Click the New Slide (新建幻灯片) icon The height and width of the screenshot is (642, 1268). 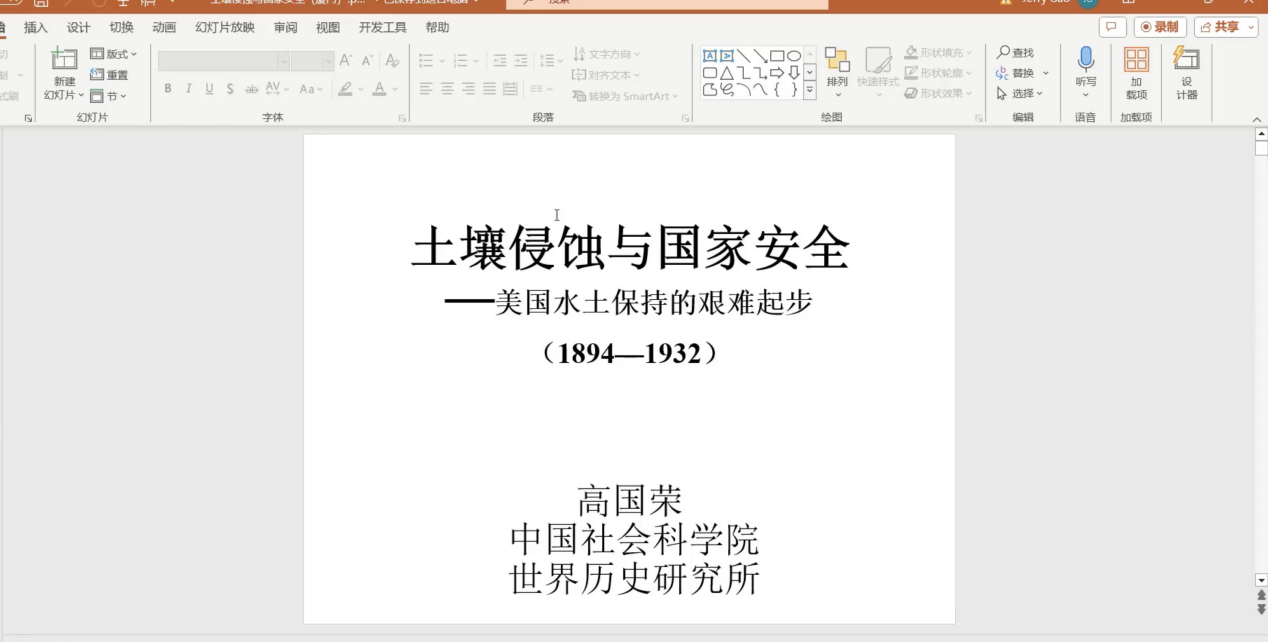coord(64,60)
